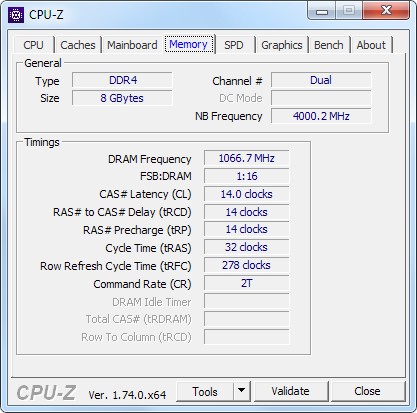Click the memory Type DDR4 field
Viewport: 417px width, 413px height.
[x=122, y=80]
